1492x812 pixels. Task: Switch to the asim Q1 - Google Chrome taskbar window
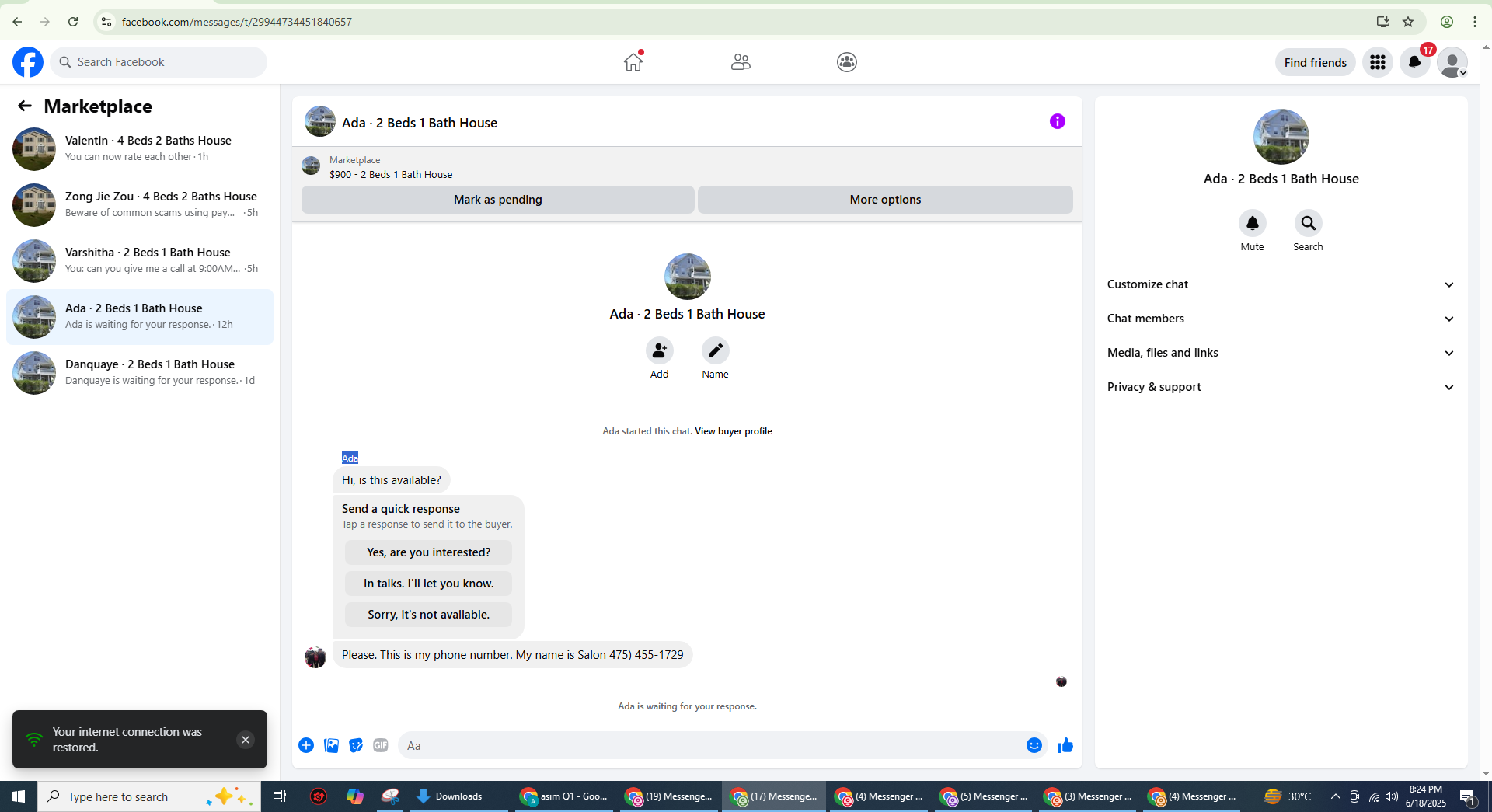tap(564, 796)
